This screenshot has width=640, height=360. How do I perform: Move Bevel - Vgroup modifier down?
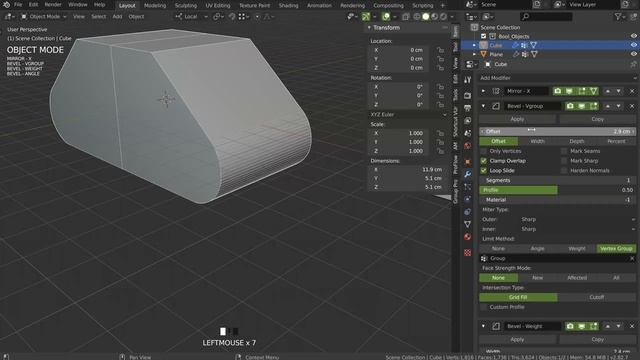coord(619,106)
